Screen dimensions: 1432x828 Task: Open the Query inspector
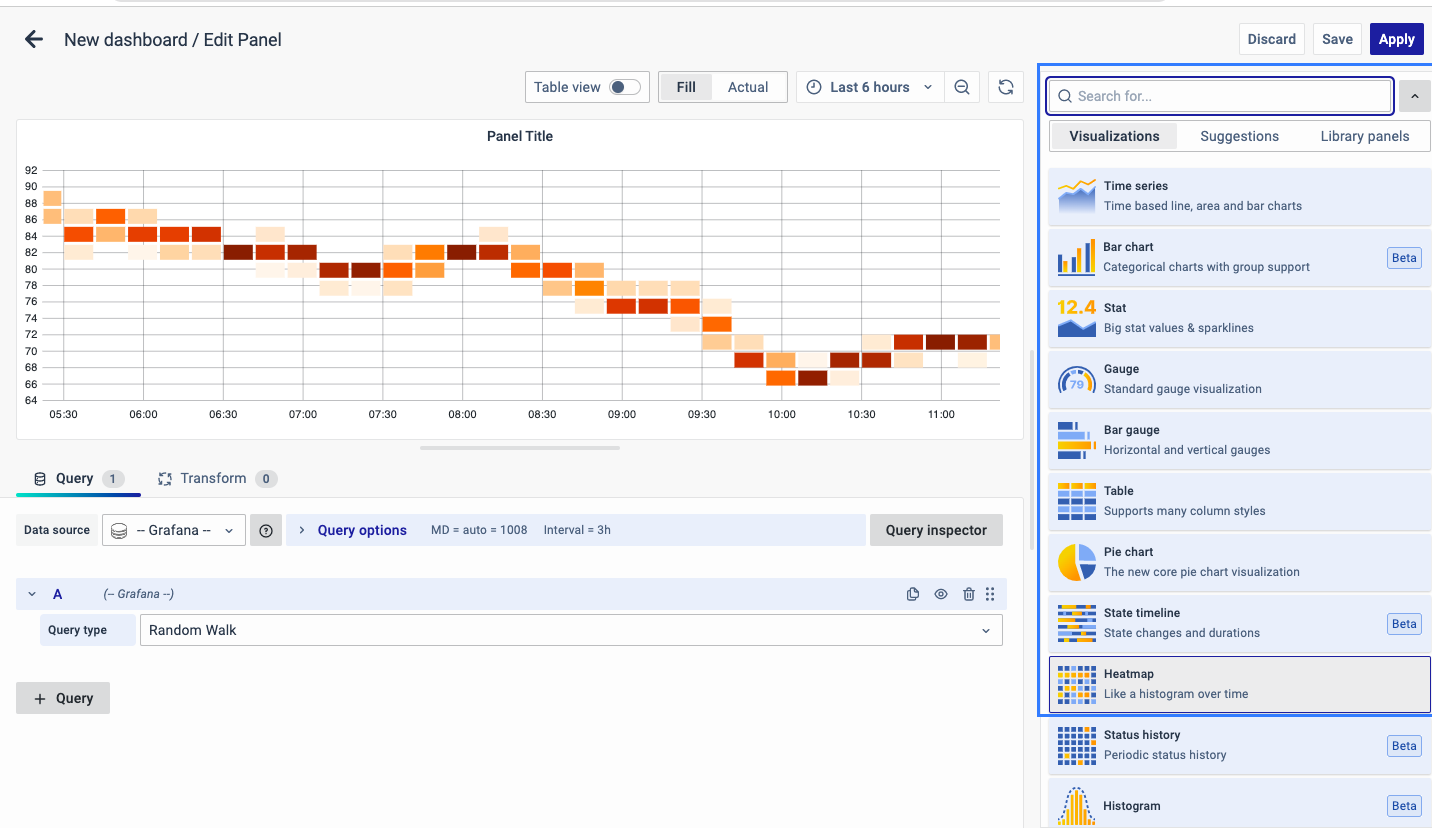point(936,530)
